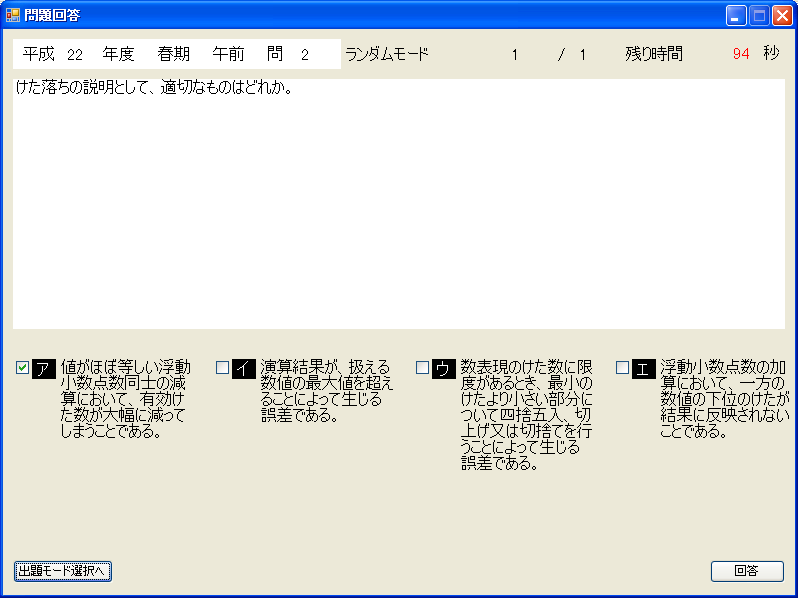Go back via 出題モード選択へ button
Viewport: 798px width, 598px height.
coord(62,571)
